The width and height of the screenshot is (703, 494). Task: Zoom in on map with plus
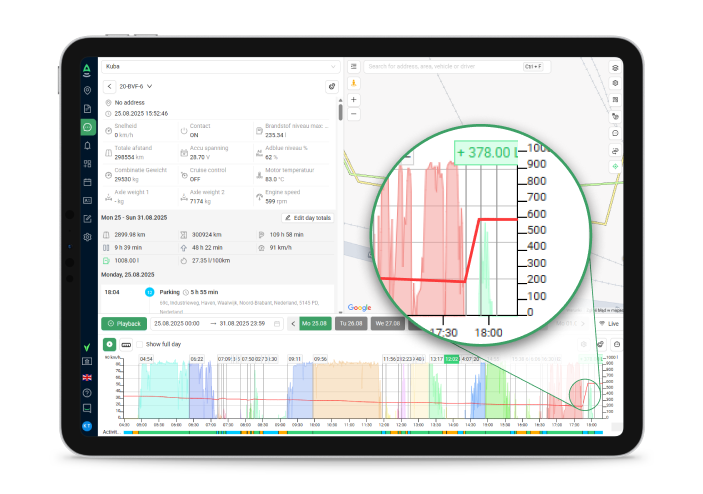(x=353, y=100)
